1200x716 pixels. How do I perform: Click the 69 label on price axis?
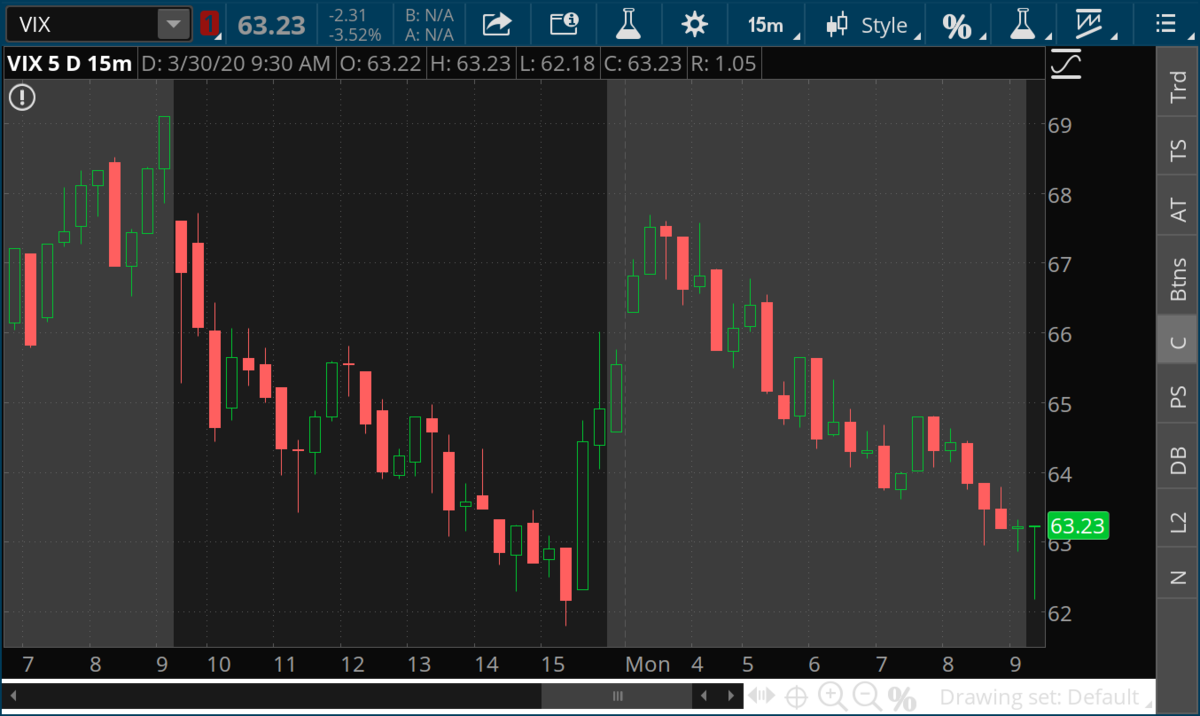[1060, 126]
